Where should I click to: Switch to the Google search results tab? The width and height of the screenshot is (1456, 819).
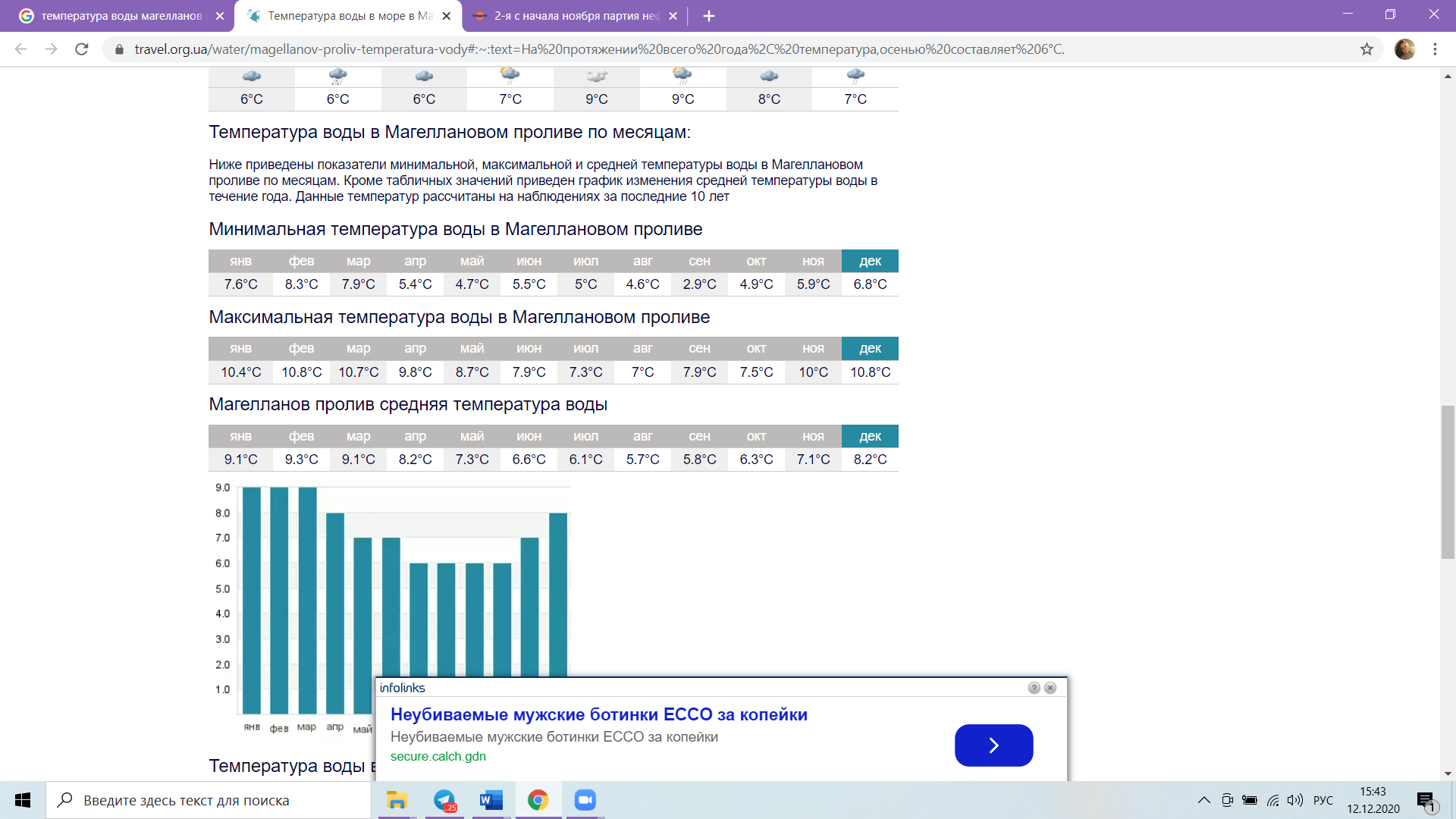click(x=121, y=16)
